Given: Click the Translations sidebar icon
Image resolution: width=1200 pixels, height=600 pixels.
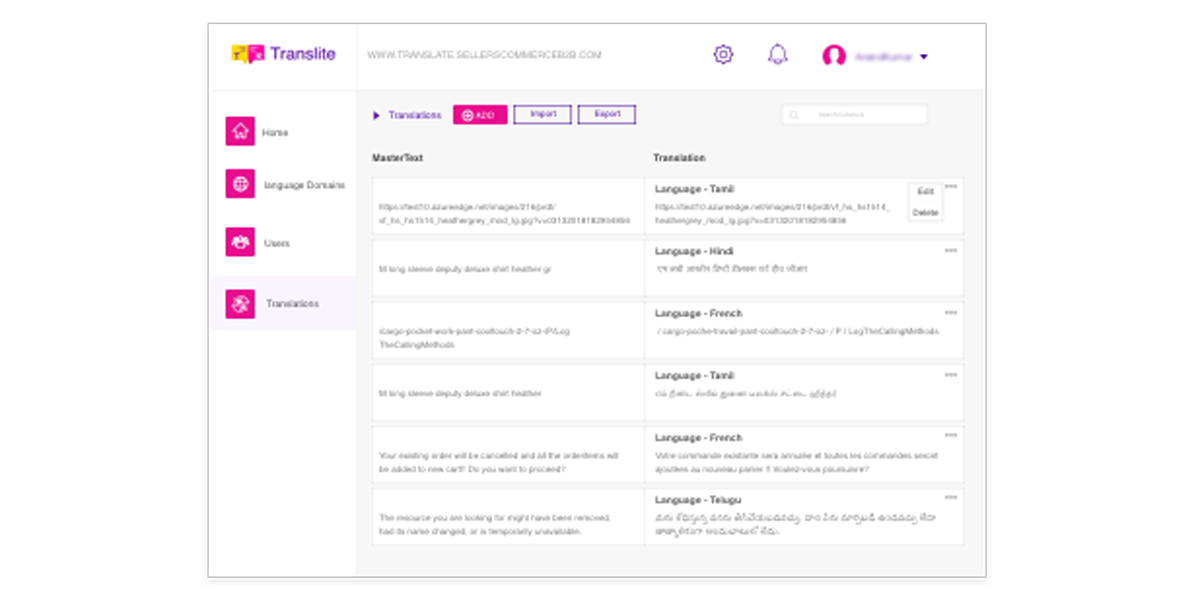Looking at the screenshot, I should tap(240, 303).
